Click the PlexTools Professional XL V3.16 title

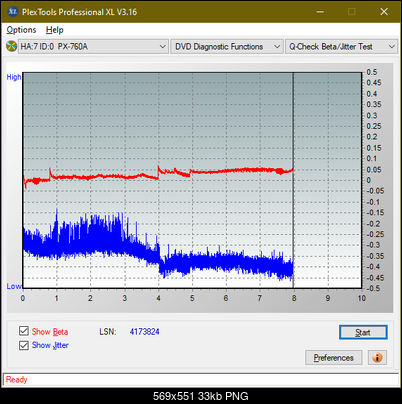(79, 12)
